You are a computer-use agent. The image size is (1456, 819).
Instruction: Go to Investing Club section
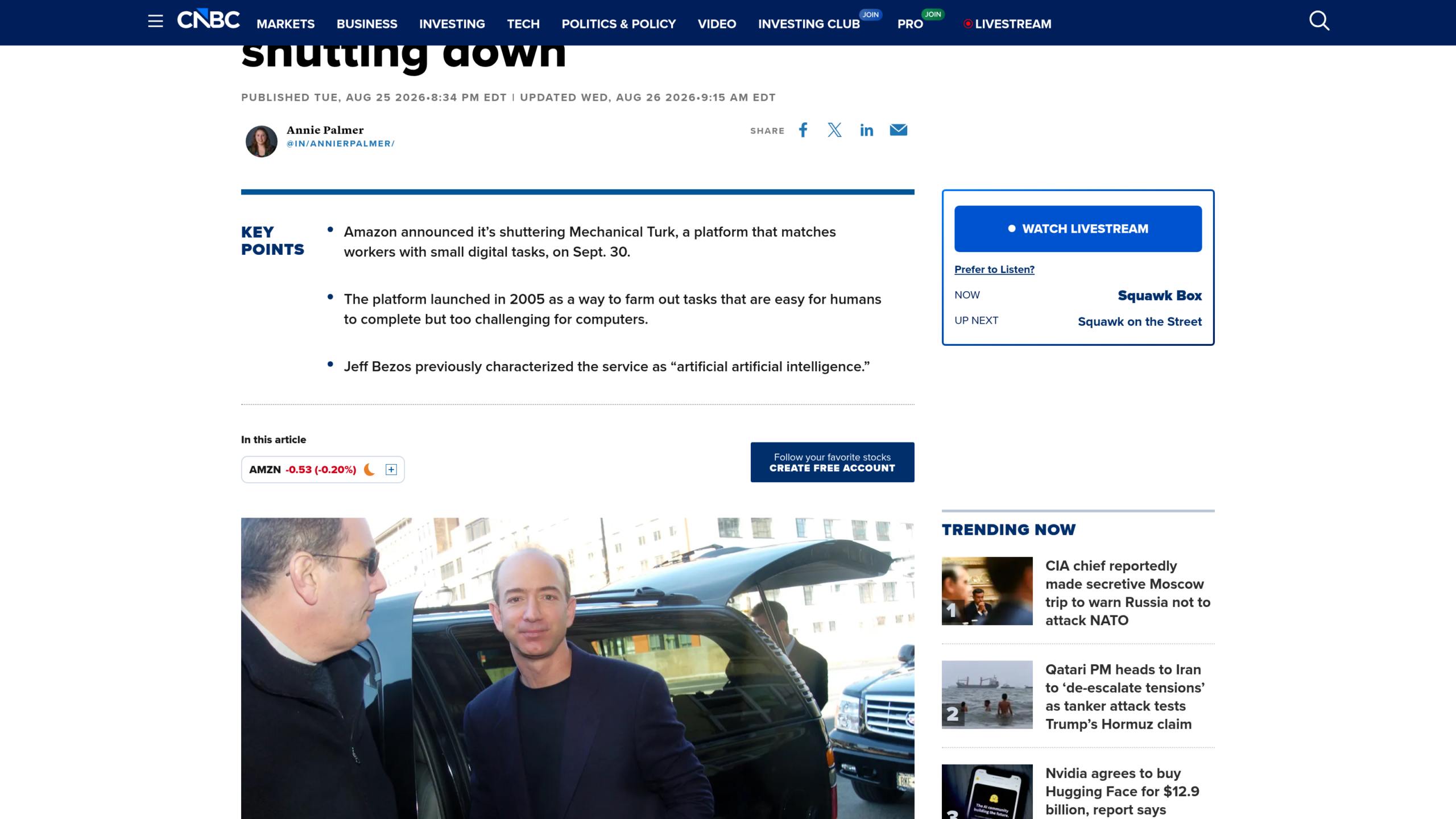pyautogui.click(x=809, y=24)
